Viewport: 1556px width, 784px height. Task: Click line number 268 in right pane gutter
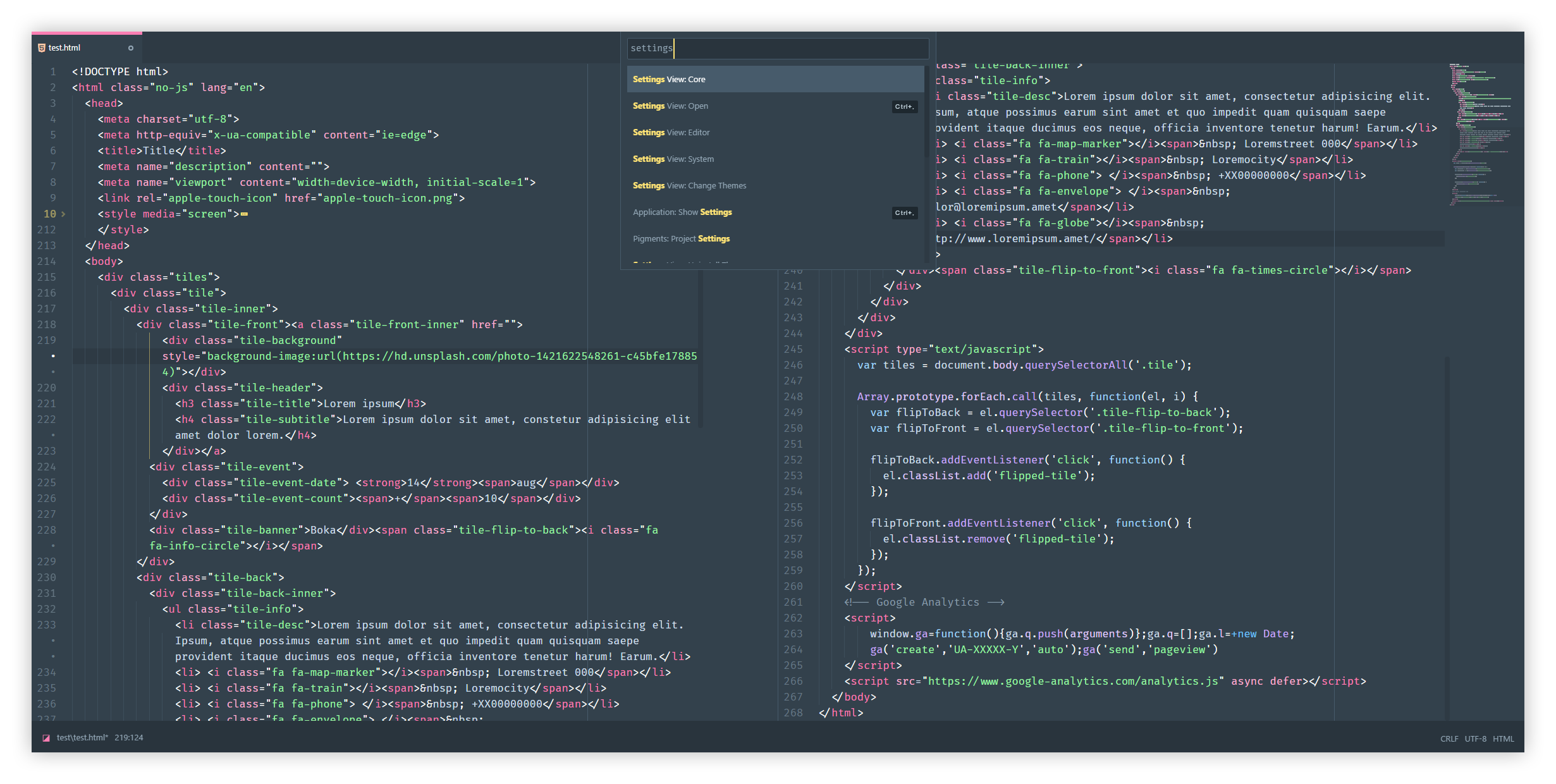(793, 713)
